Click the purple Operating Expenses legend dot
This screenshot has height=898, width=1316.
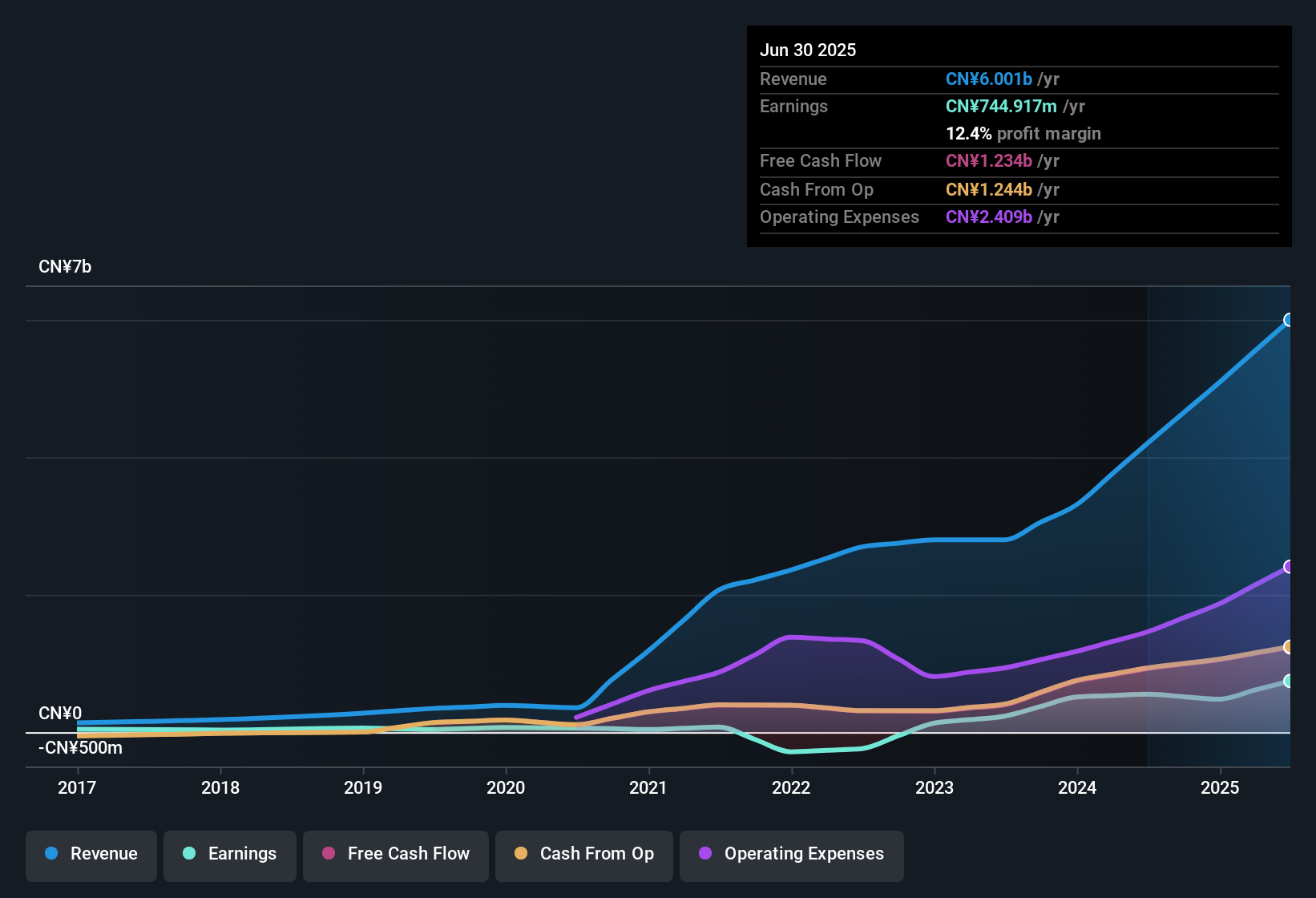pyautogui.click(x=705, y=853)
